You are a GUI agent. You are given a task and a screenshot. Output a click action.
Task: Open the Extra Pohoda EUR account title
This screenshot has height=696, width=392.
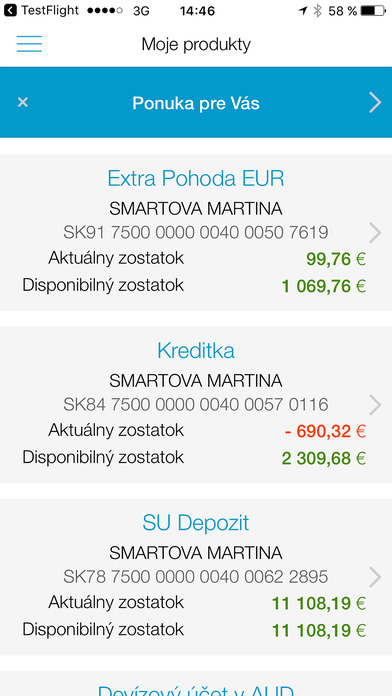coord(196,178)
